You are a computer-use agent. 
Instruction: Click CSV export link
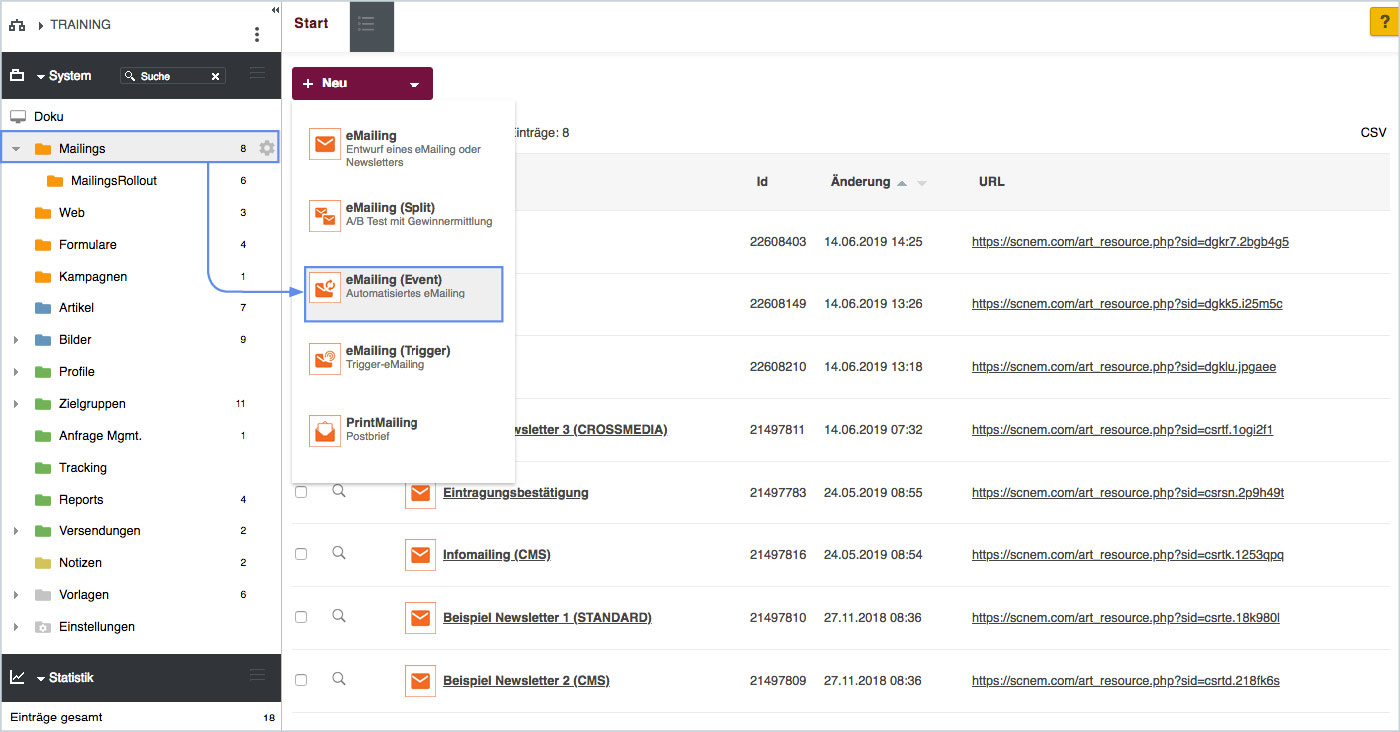point(1373,132)
